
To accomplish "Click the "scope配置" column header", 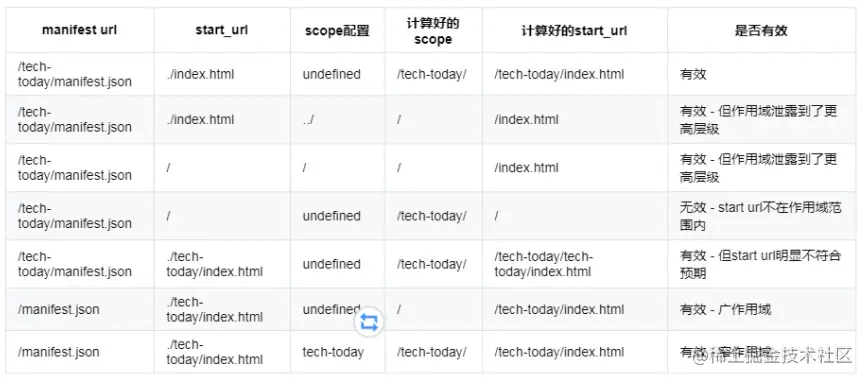I will click(337, 30).
